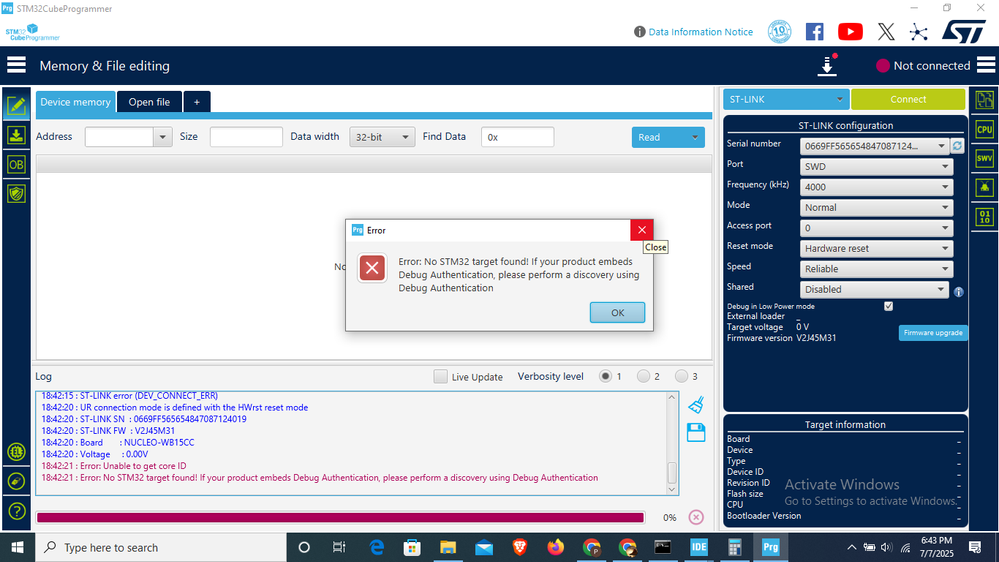Switch to the Device memory tab
The width and height of the screenshot is (999, 562).
[x=75, y=102]
